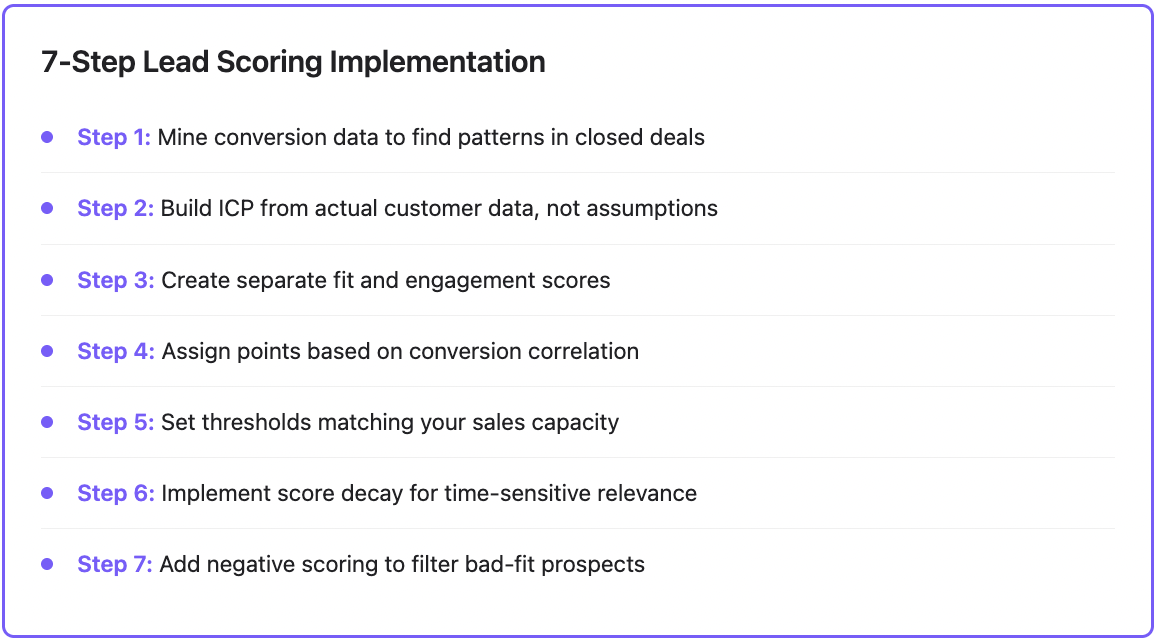The width and height of the screenshot is (1156, 640).
Task: Select the 'Step 4:' purple label
Action: point(116,351)
